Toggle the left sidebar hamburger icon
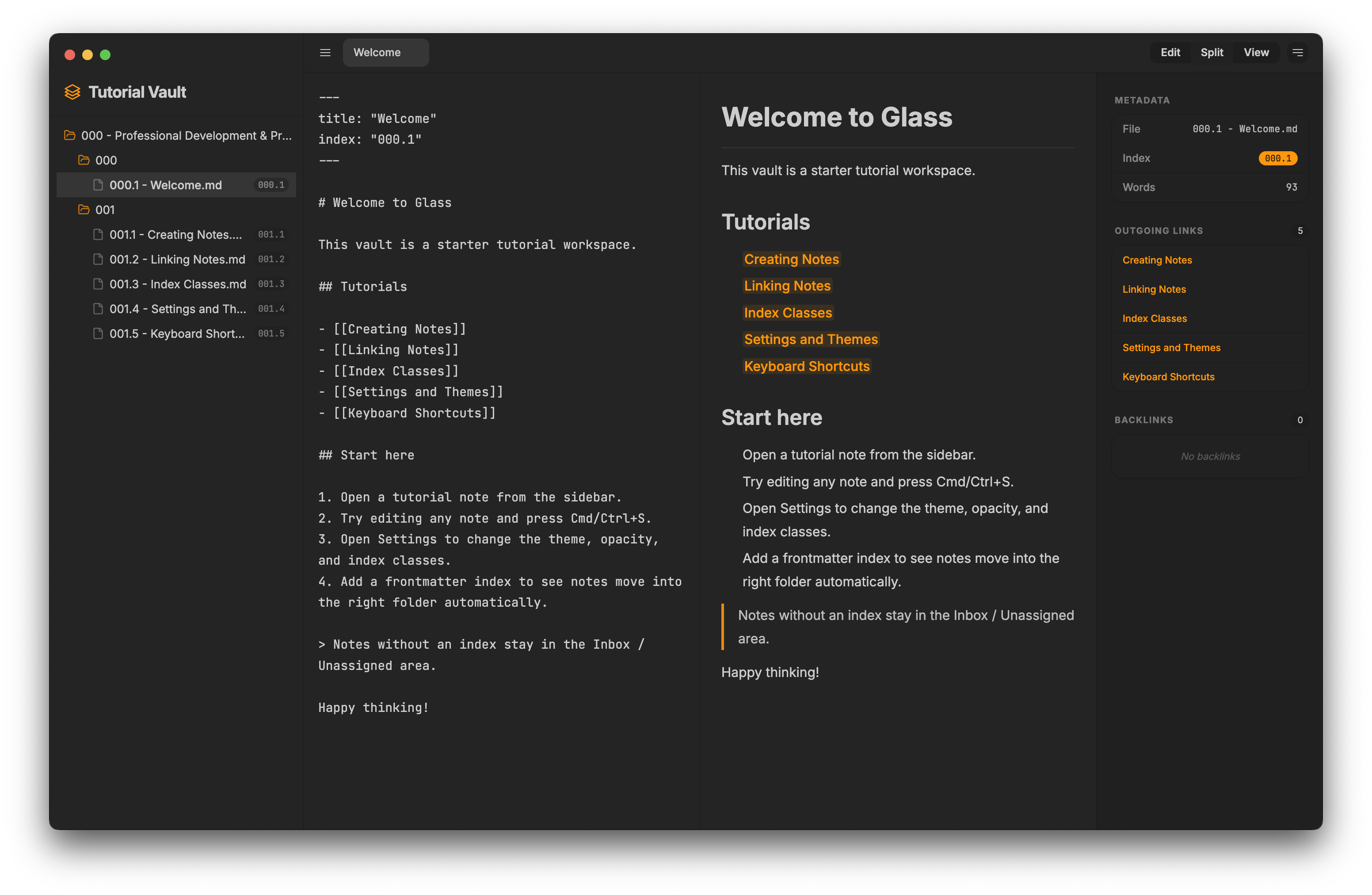1372x895 pixels. coord(325,53)
